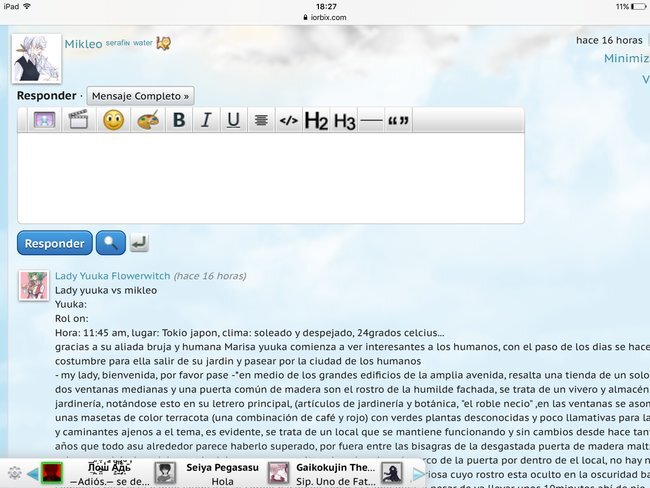Click inside the reply text area
650x488 pixels.
coord(270,178)
